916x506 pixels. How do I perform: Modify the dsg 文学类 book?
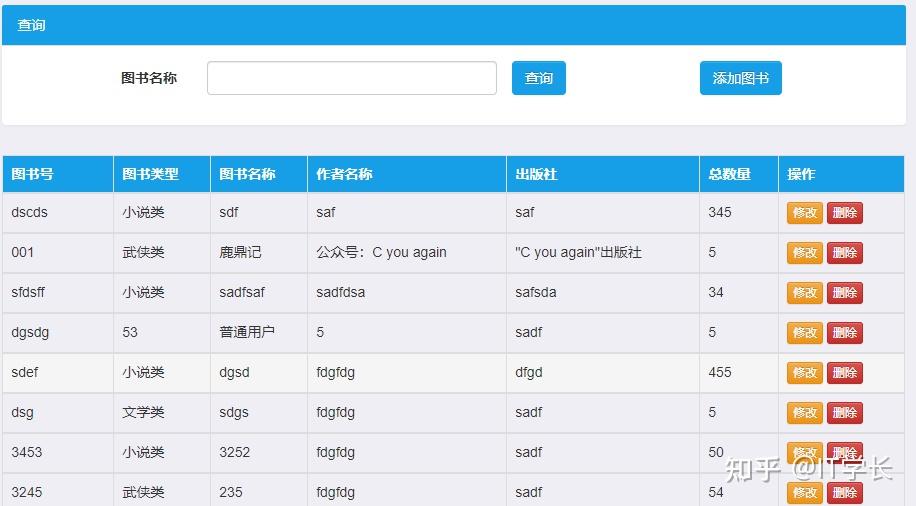pos(804,413)
